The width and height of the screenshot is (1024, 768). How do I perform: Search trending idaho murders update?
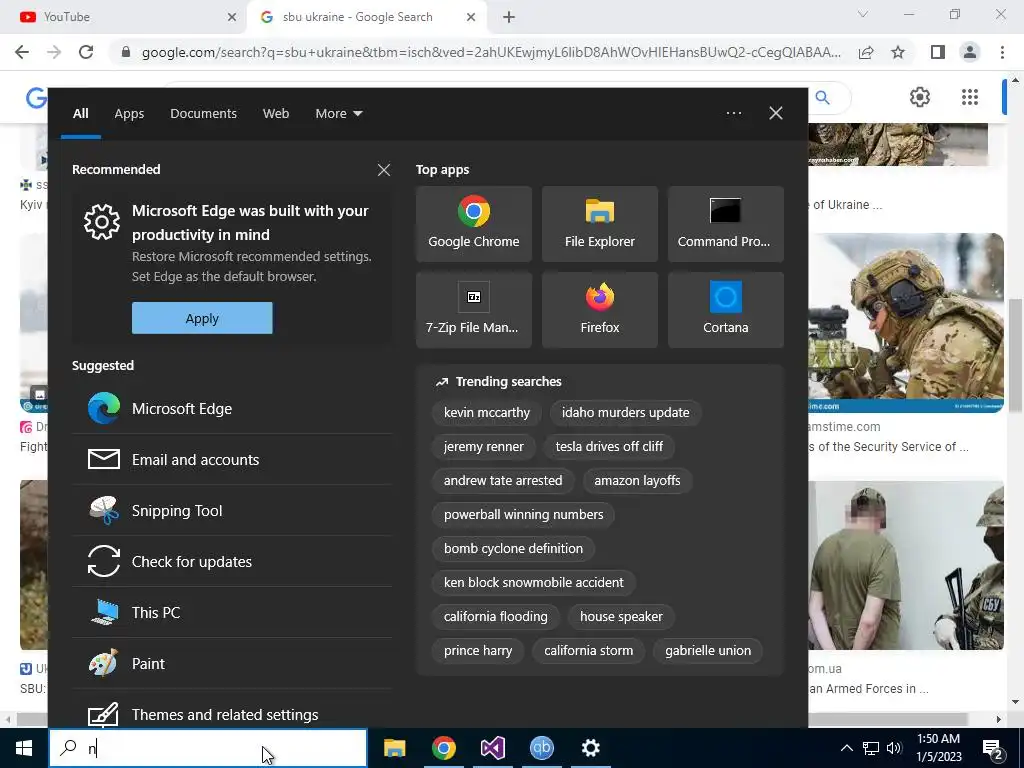(625, 413)
